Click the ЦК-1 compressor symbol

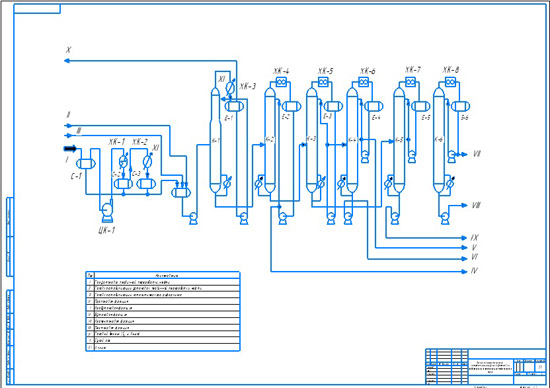pyautogui.click(x=107, y=212)
